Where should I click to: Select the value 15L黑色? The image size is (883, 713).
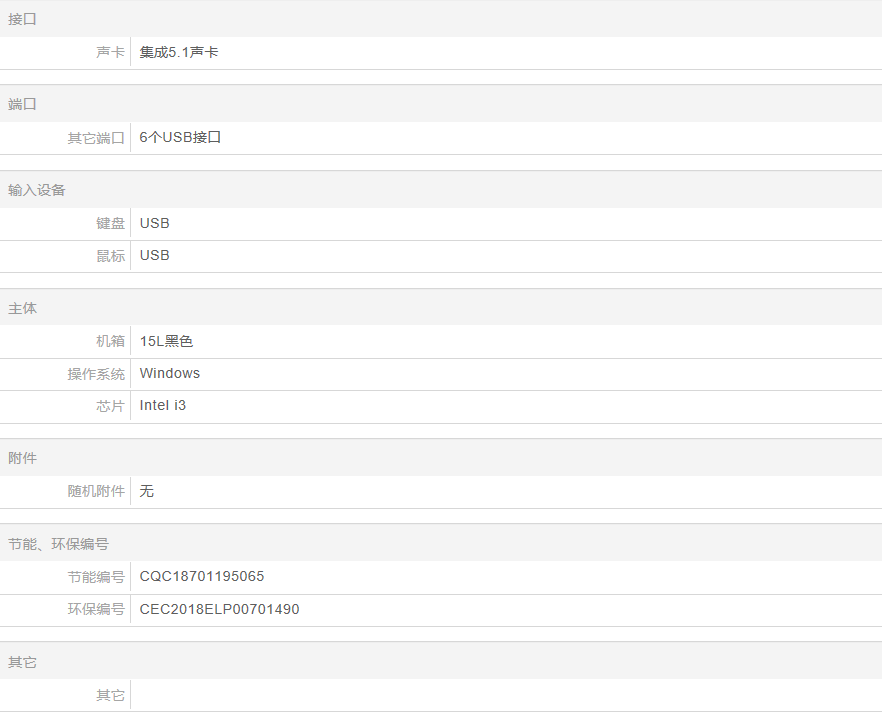pyautogui.click(x=166, y=341)
